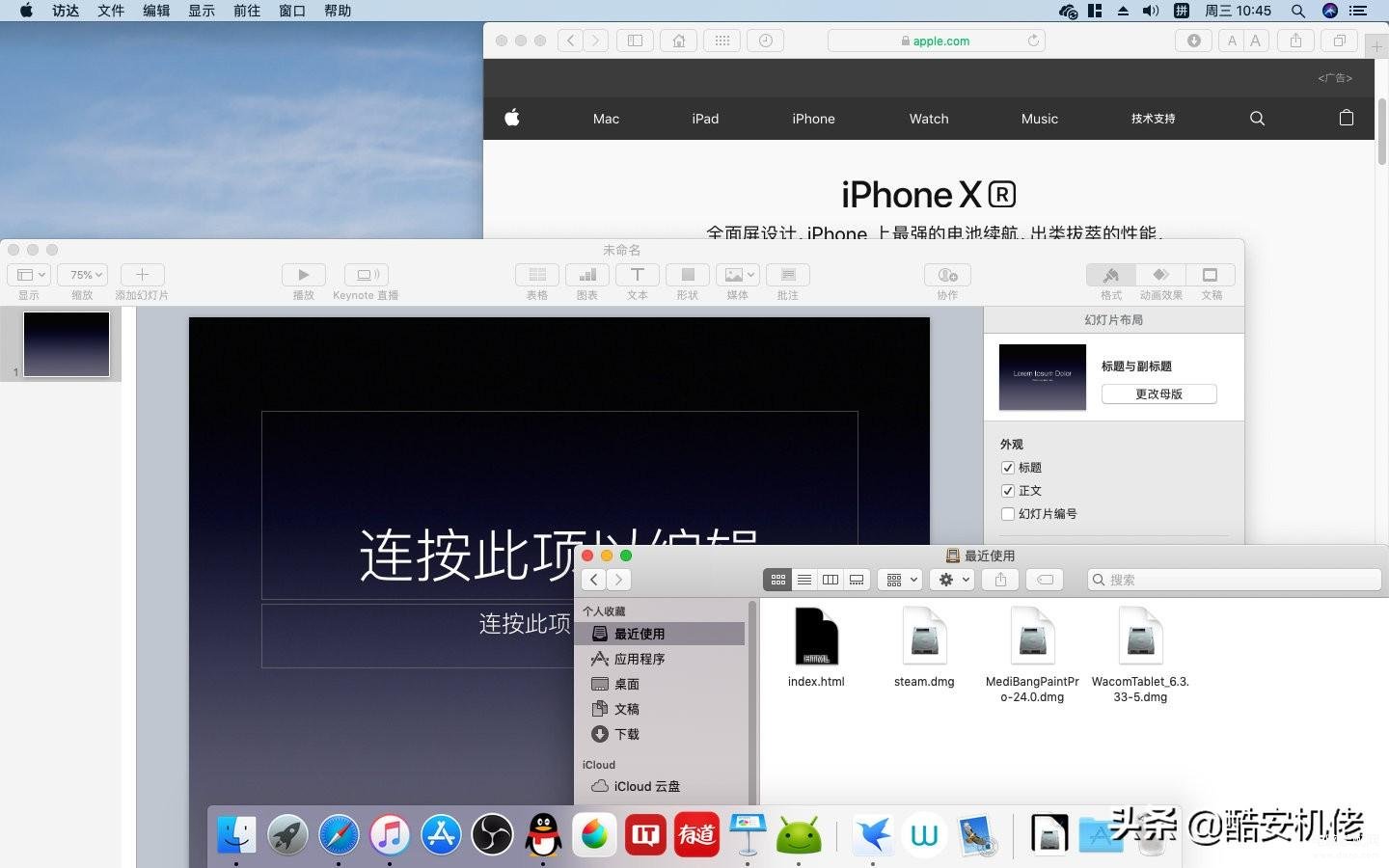Open Keynote Live broadcast button
1389x868 pixels.
[x=367, y=275]
